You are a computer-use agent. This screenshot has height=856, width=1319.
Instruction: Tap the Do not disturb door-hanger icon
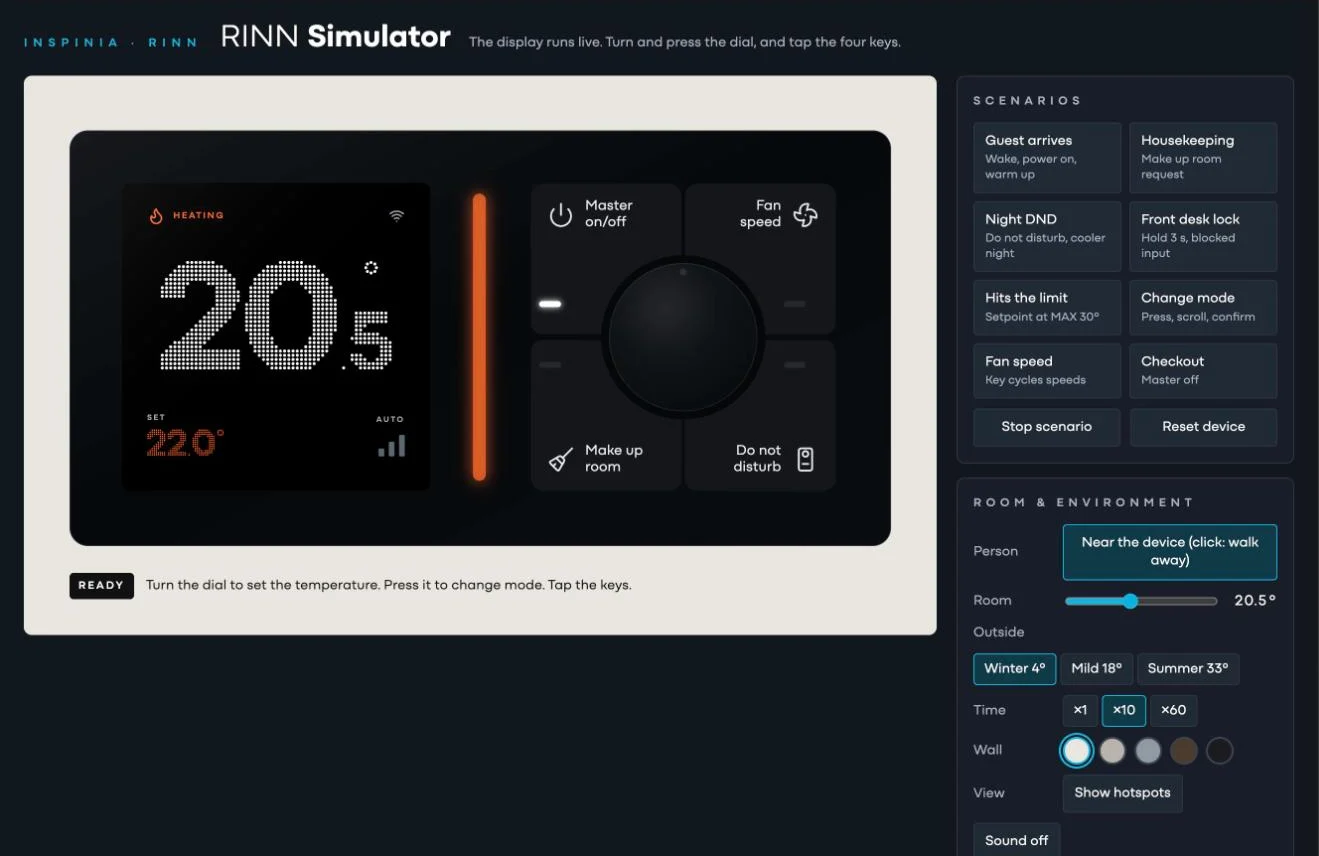click(805, 459)
